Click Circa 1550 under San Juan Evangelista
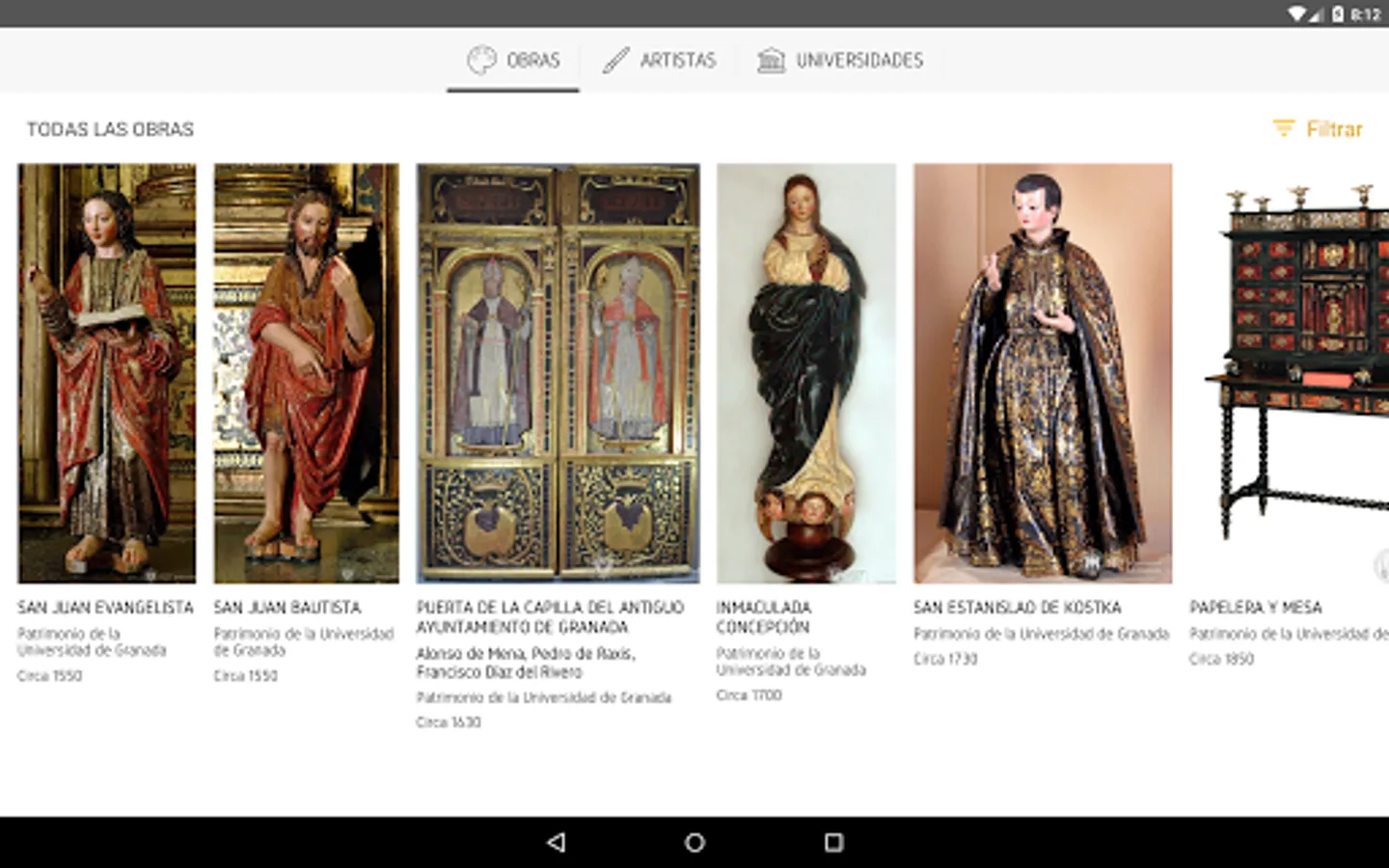This screenshot has width=1389, height=868. pos(50,676)
